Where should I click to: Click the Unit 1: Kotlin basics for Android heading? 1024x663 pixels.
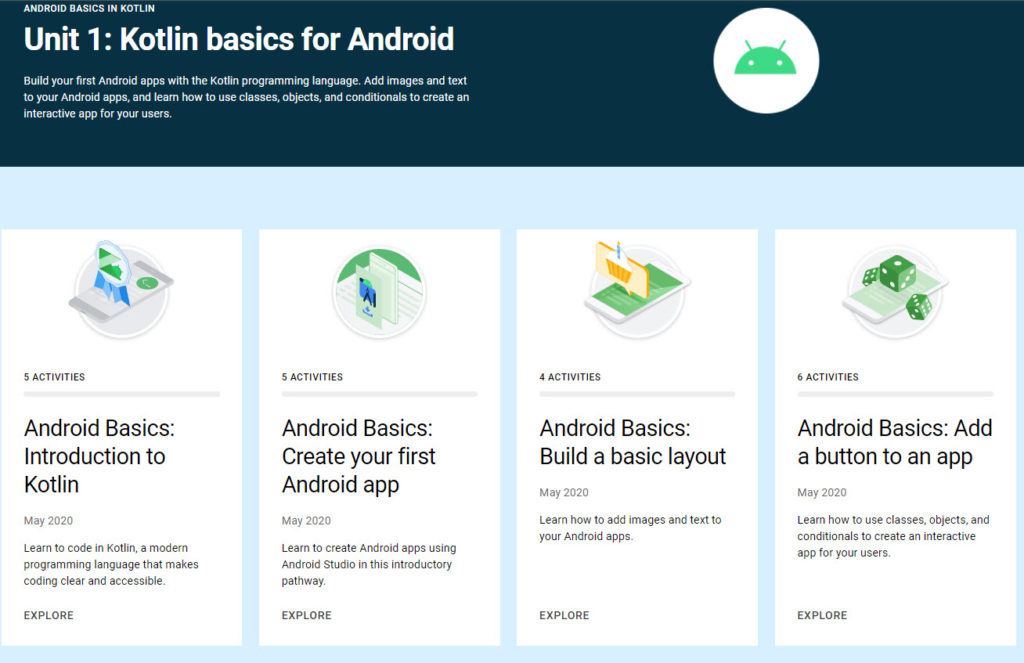coord(239,39)
